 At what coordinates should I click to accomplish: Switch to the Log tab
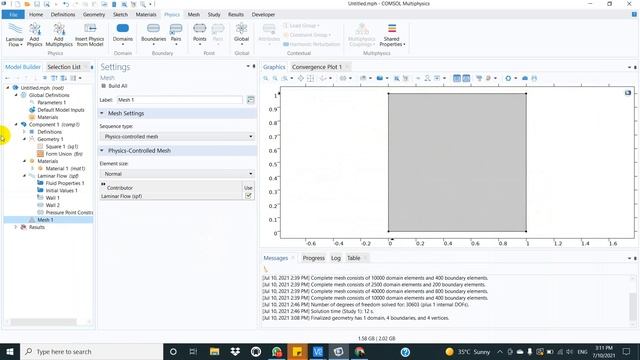(x=336, y=258)
